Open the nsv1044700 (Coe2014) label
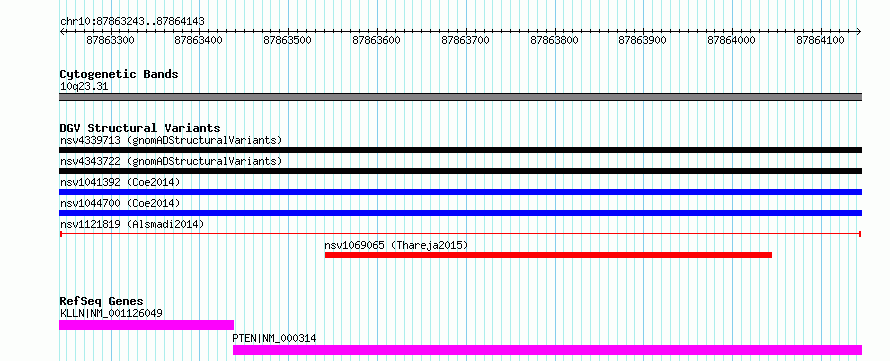The width and height of the screenshot is (890, 361). pos(120,203)
